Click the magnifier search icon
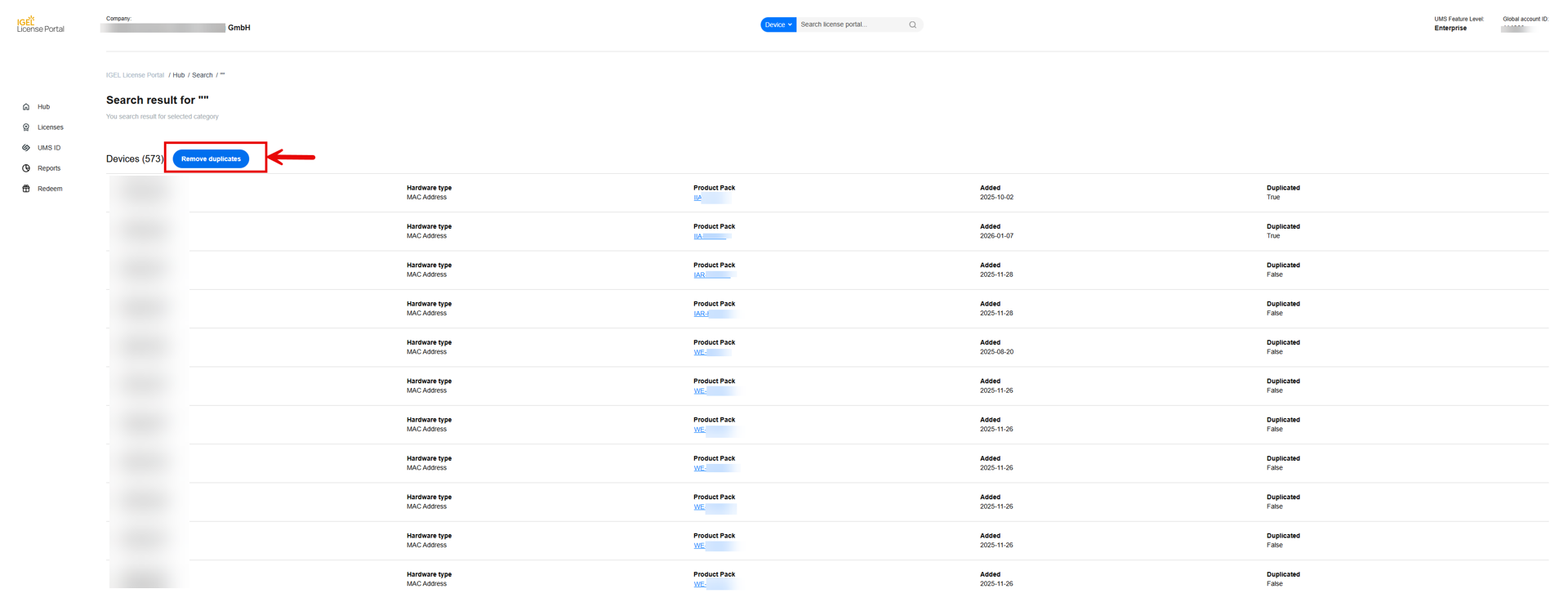This screenshot has height=598, width=1568. tap(912, 25)
